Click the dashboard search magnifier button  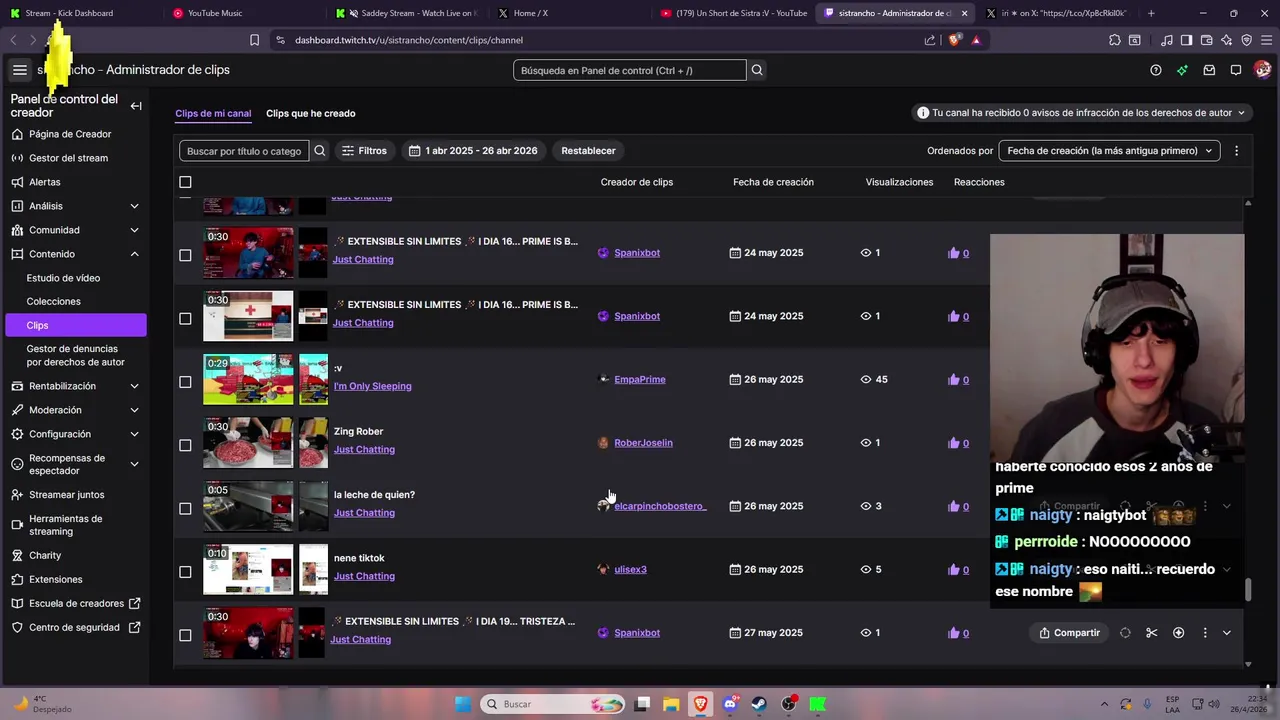coord(757,70)
